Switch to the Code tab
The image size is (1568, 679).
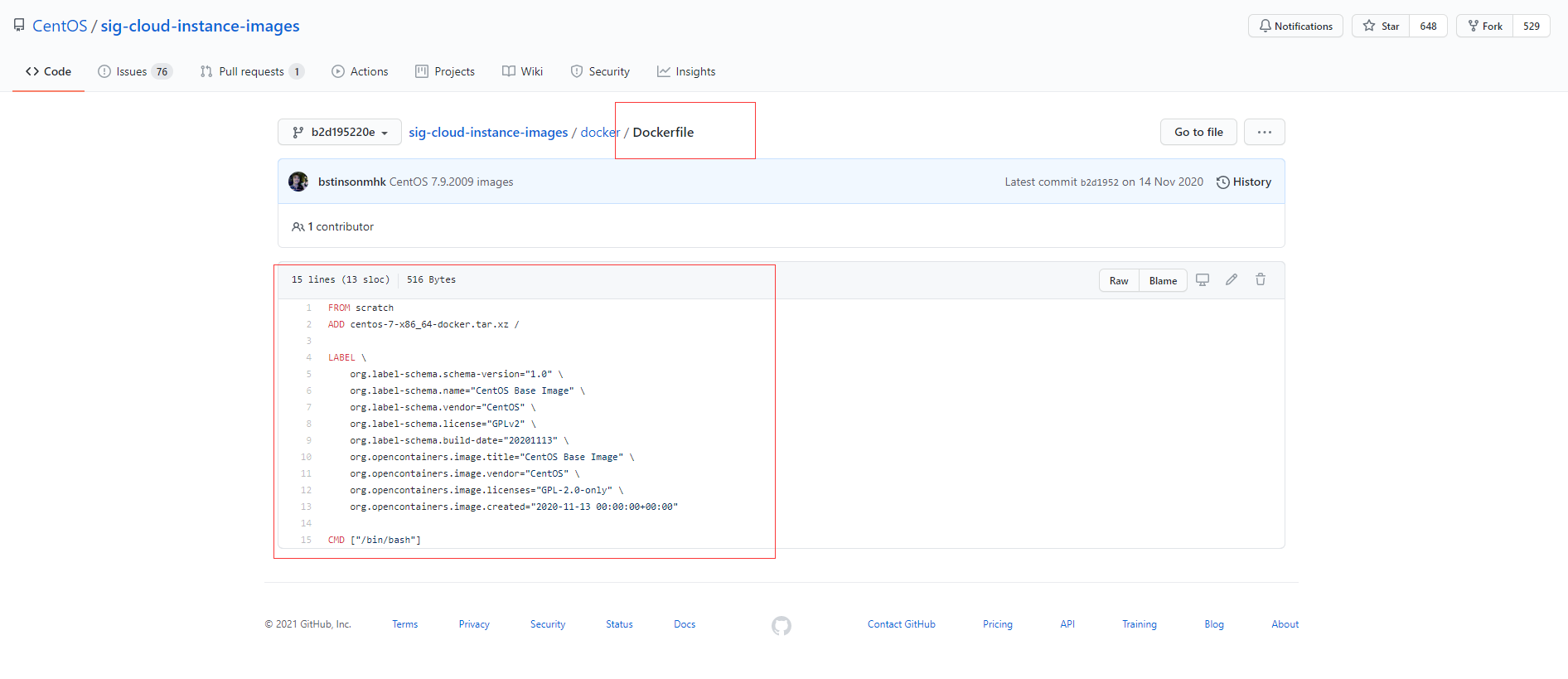(48, 71)
